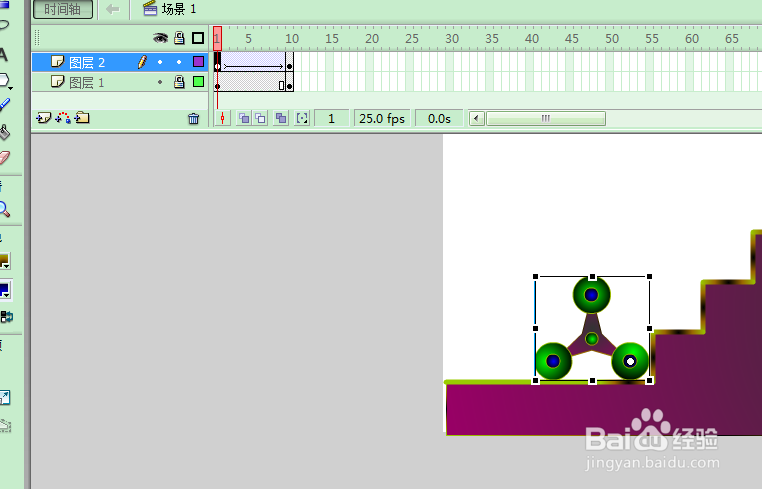Click the 0.0s elapsed time display
This screenshot has width=762, height=489.
[439, 119]
